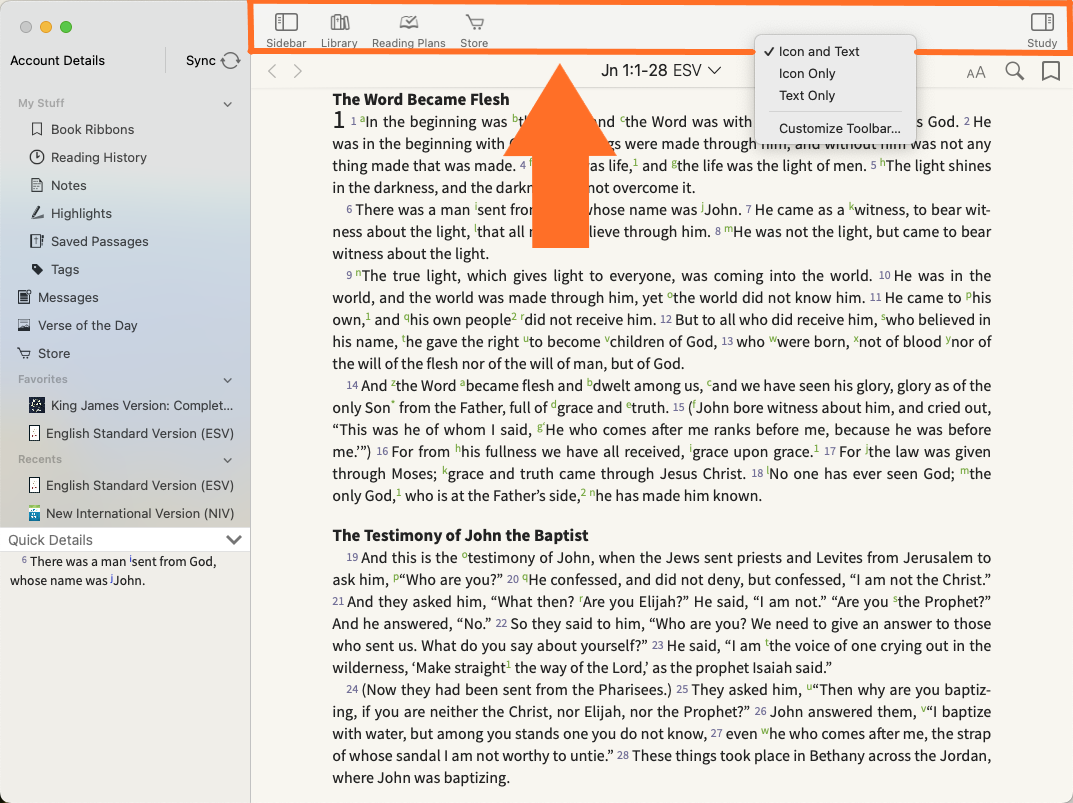Collapse the Quick Details panel
1073x803 pixels.
pyautogui.click(x=234, y=540)
